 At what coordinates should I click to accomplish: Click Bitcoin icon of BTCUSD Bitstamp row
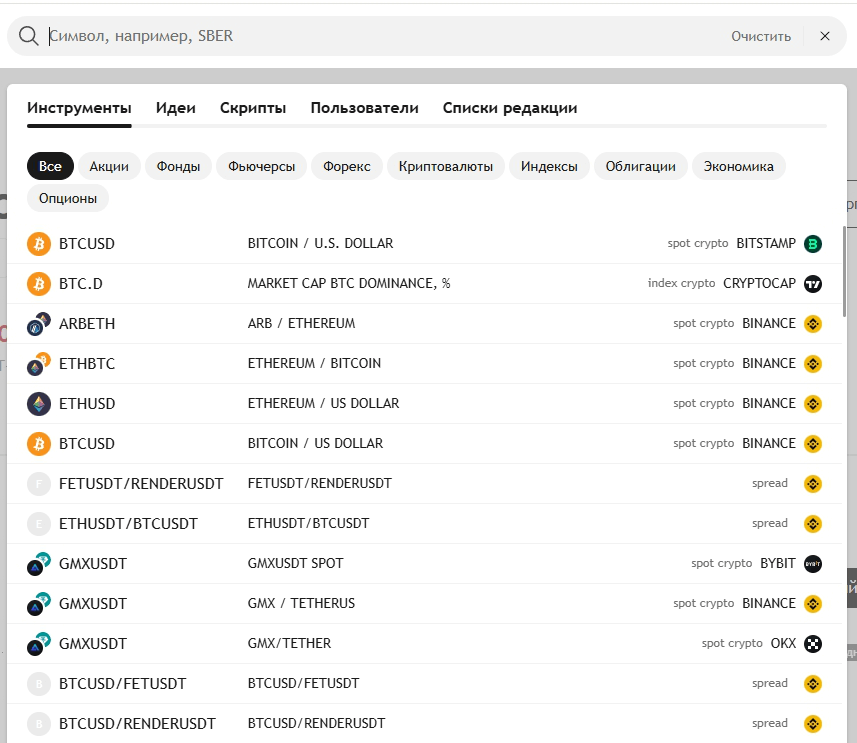coord(39,244)
